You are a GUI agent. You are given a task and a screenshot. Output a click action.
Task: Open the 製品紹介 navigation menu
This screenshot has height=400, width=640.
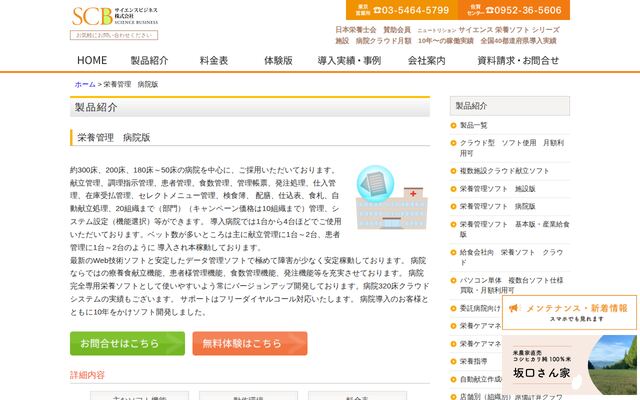[x=149, y=60]
